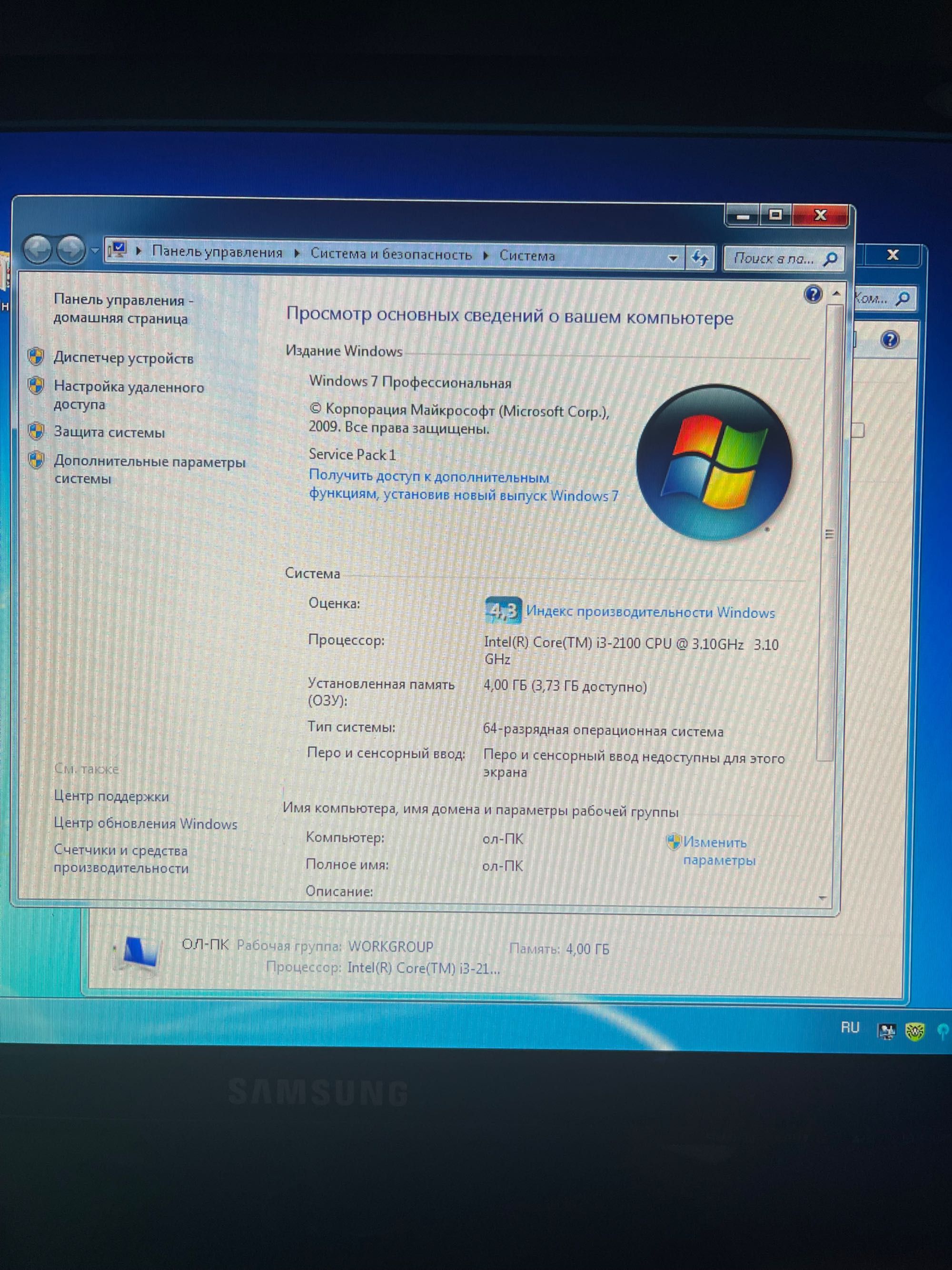Click shield icon beside 'Настройка удаленного доступа'
The height and width of the screenshot is (1270, 952).
36,385
